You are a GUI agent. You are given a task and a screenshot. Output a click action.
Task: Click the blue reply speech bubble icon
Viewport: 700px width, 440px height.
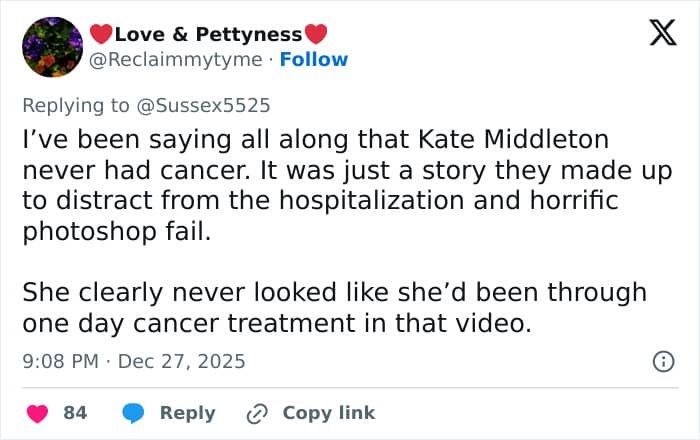(x=133, y=413)
